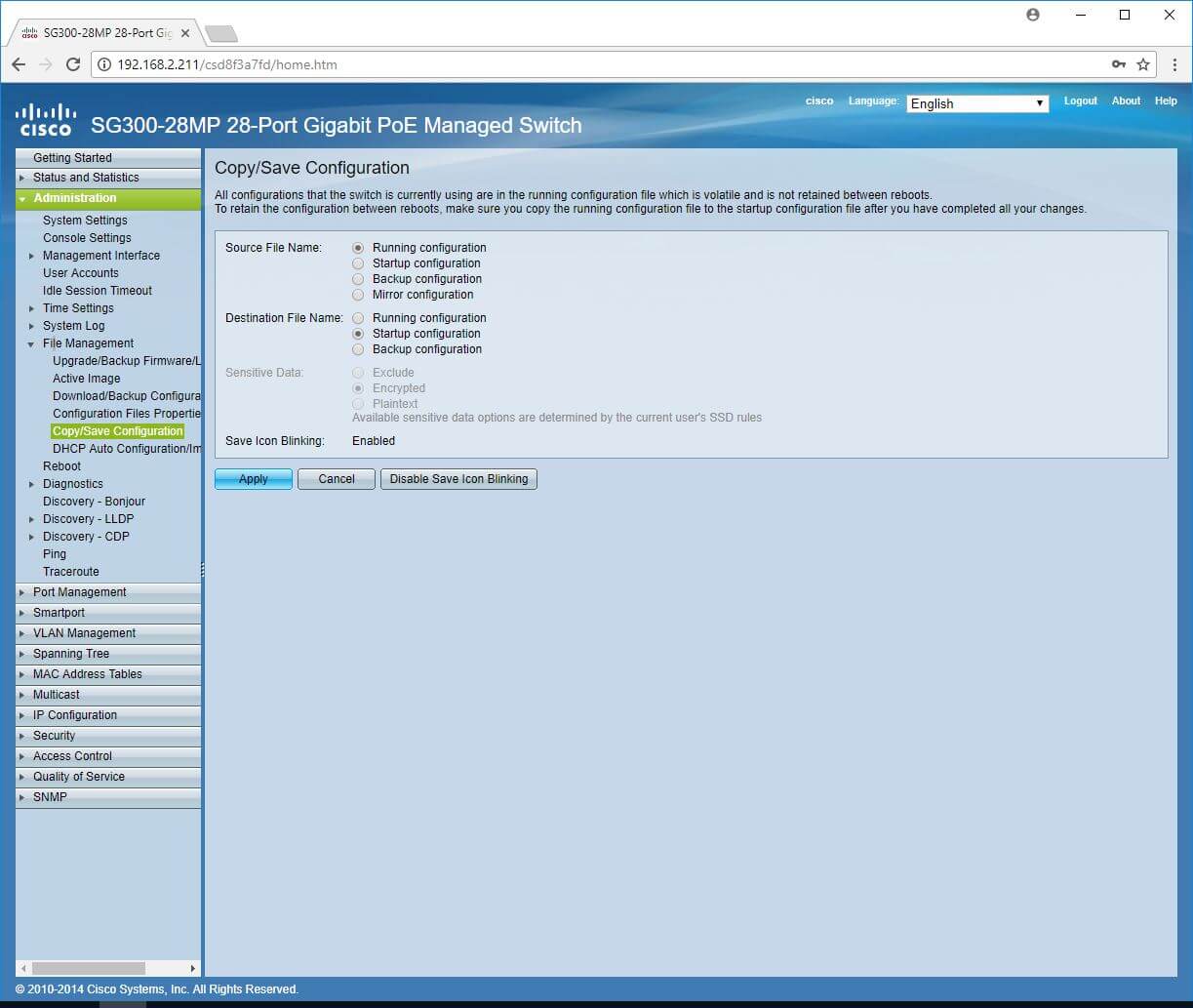Open a new browser tab
Viewport: 1193px width, 1008px height.
tap(221, 34)
